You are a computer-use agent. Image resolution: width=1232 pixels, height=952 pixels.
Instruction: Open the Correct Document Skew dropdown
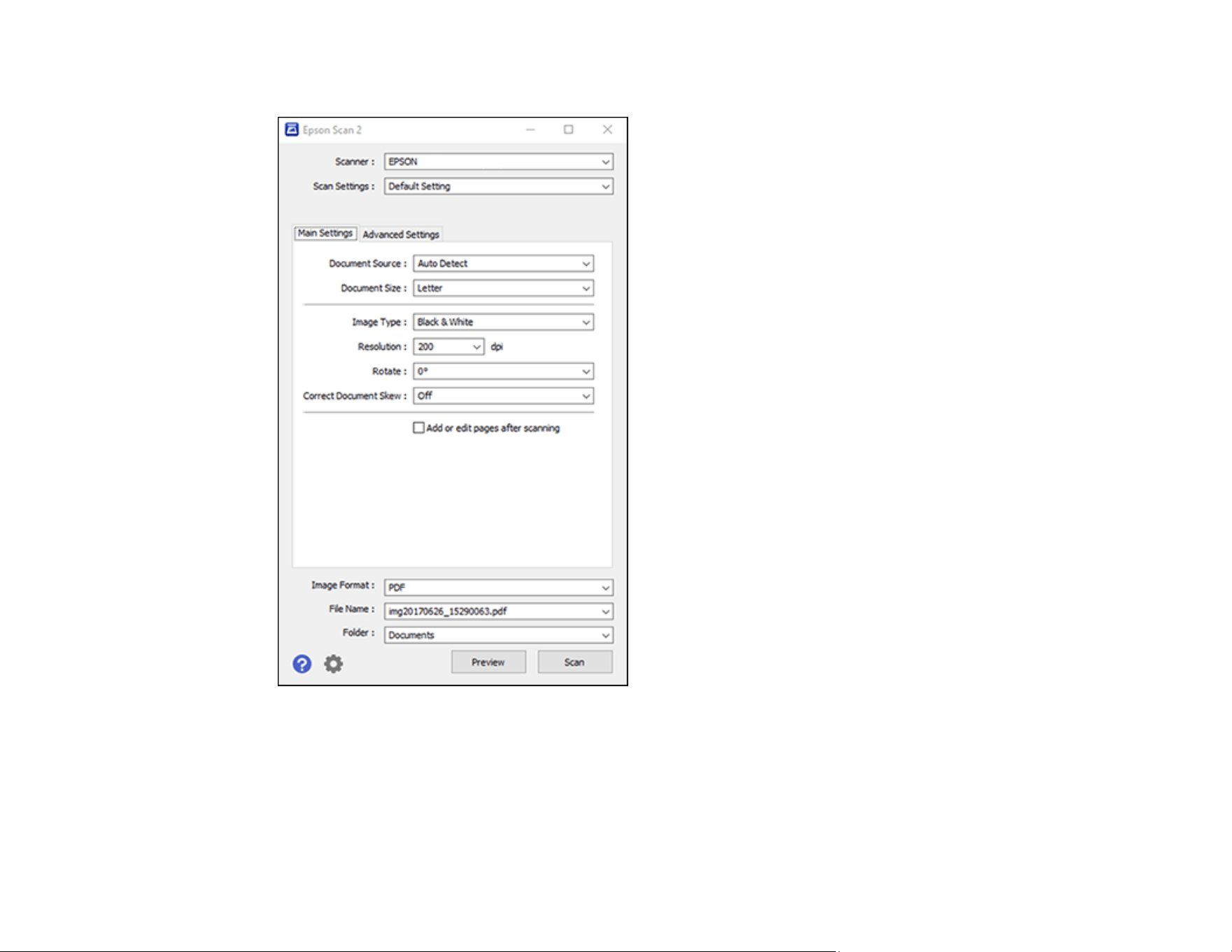[504, 395]
